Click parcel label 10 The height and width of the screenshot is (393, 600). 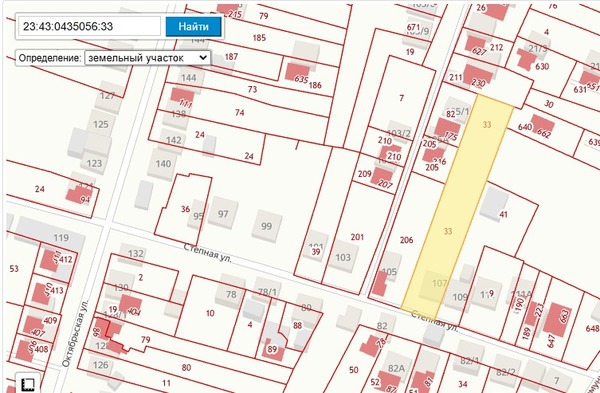[x=210, y=313]
